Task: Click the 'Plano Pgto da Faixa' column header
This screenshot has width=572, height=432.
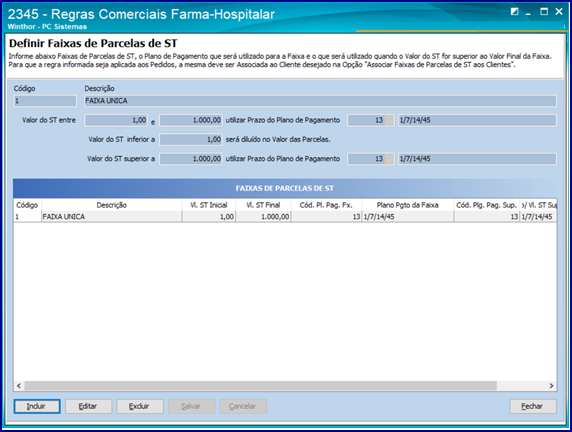Action: (407, 205)
